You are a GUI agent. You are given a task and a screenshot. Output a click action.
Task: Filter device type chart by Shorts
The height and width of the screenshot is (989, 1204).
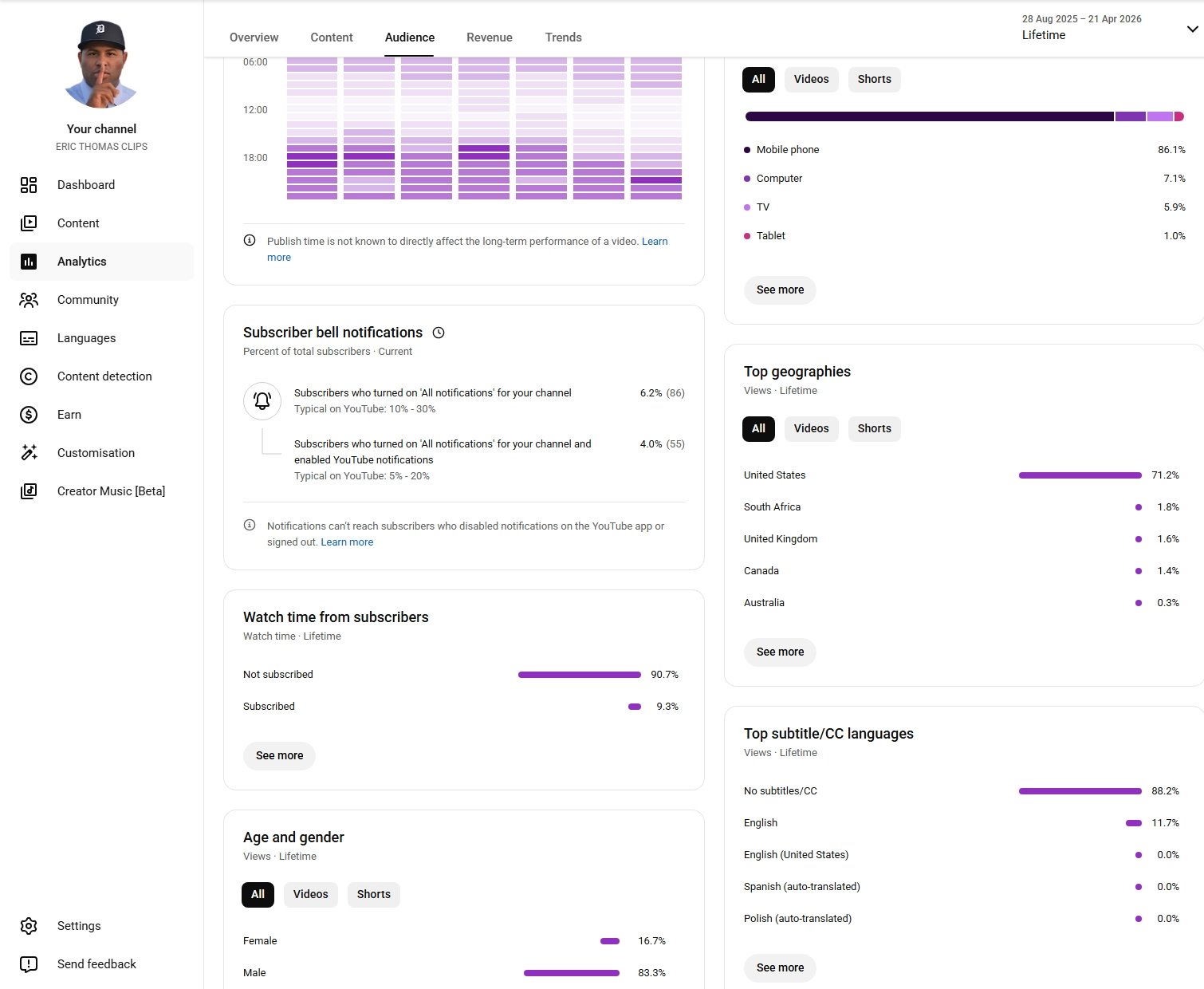click(x=874, y=79)
